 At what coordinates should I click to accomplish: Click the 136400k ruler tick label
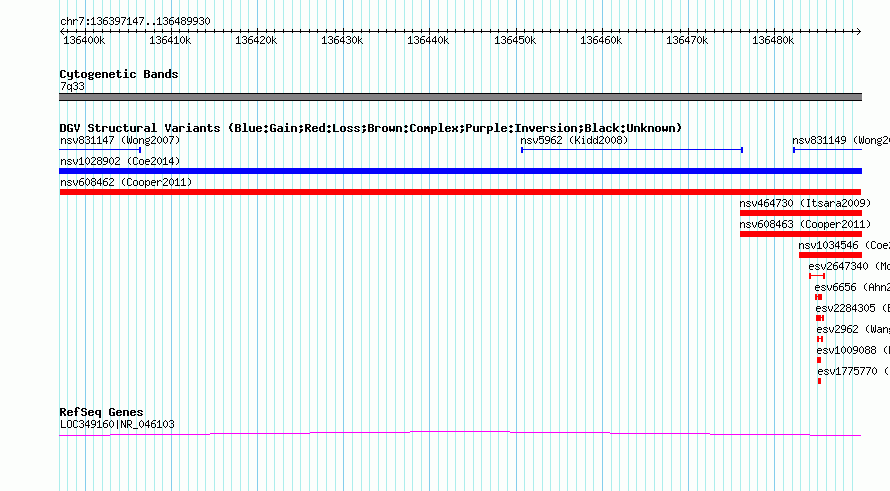click(84, 40)
